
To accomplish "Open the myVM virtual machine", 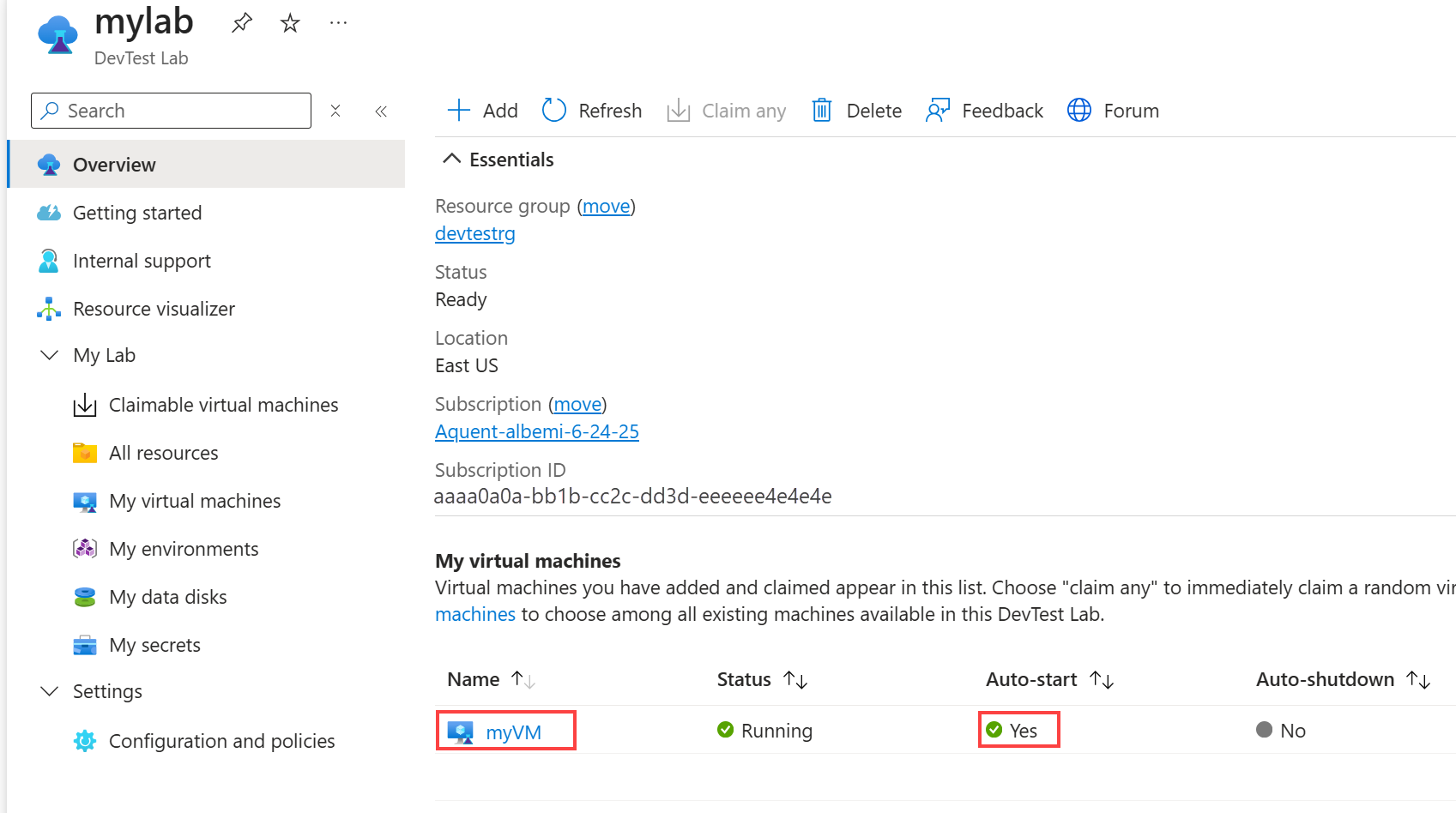I will (513, 732).
